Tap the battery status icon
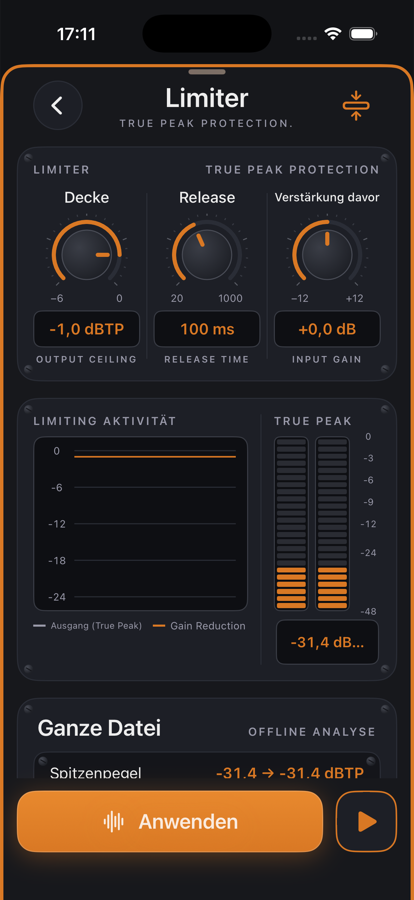414x900 pixels. (362, 34)
